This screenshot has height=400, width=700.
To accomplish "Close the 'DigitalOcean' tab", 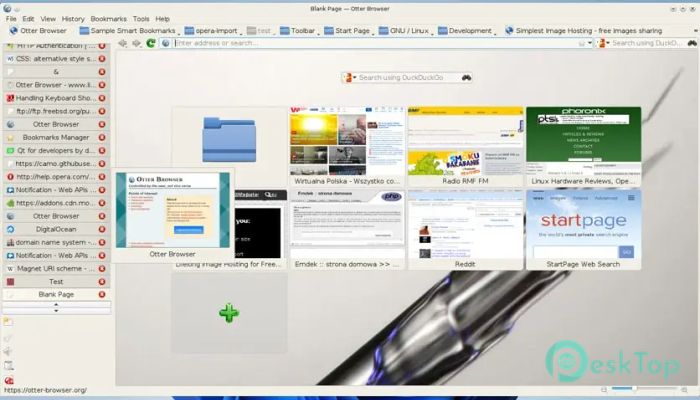I will click(x=102, y=229).
